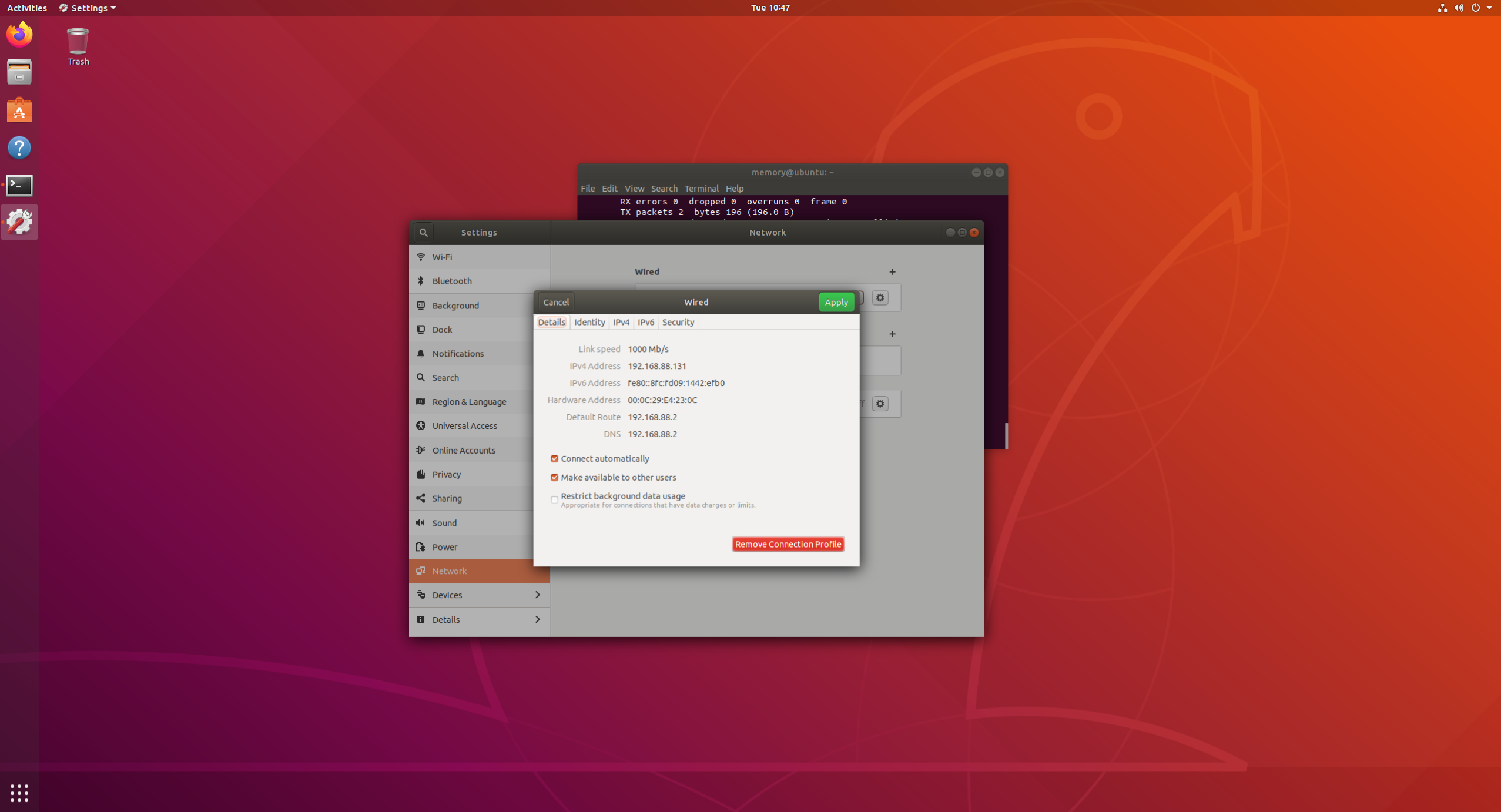Click the wired connection gear icon
This screenshot has width=1501, height=812.
(x=880, y=298)
